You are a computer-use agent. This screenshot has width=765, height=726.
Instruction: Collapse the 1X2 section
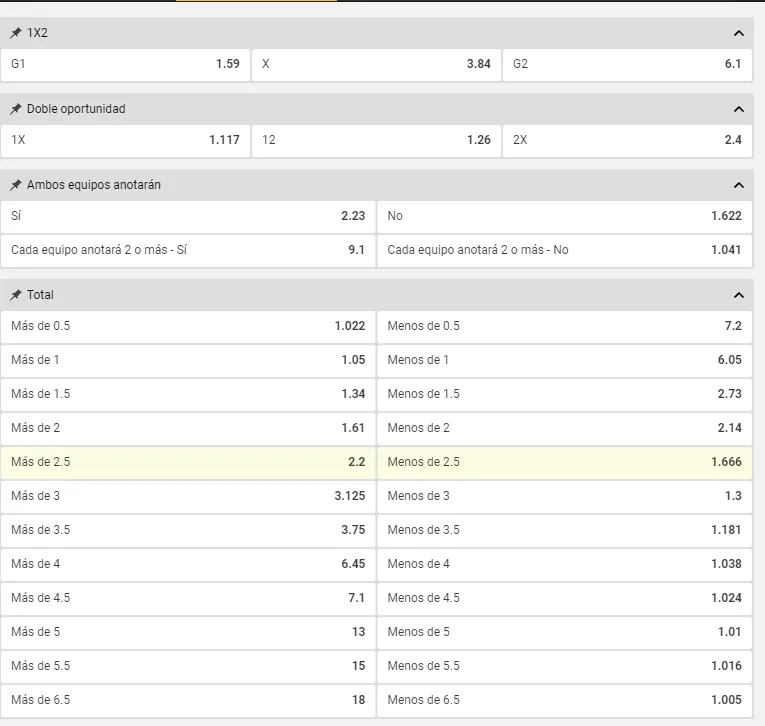point(739,33)
